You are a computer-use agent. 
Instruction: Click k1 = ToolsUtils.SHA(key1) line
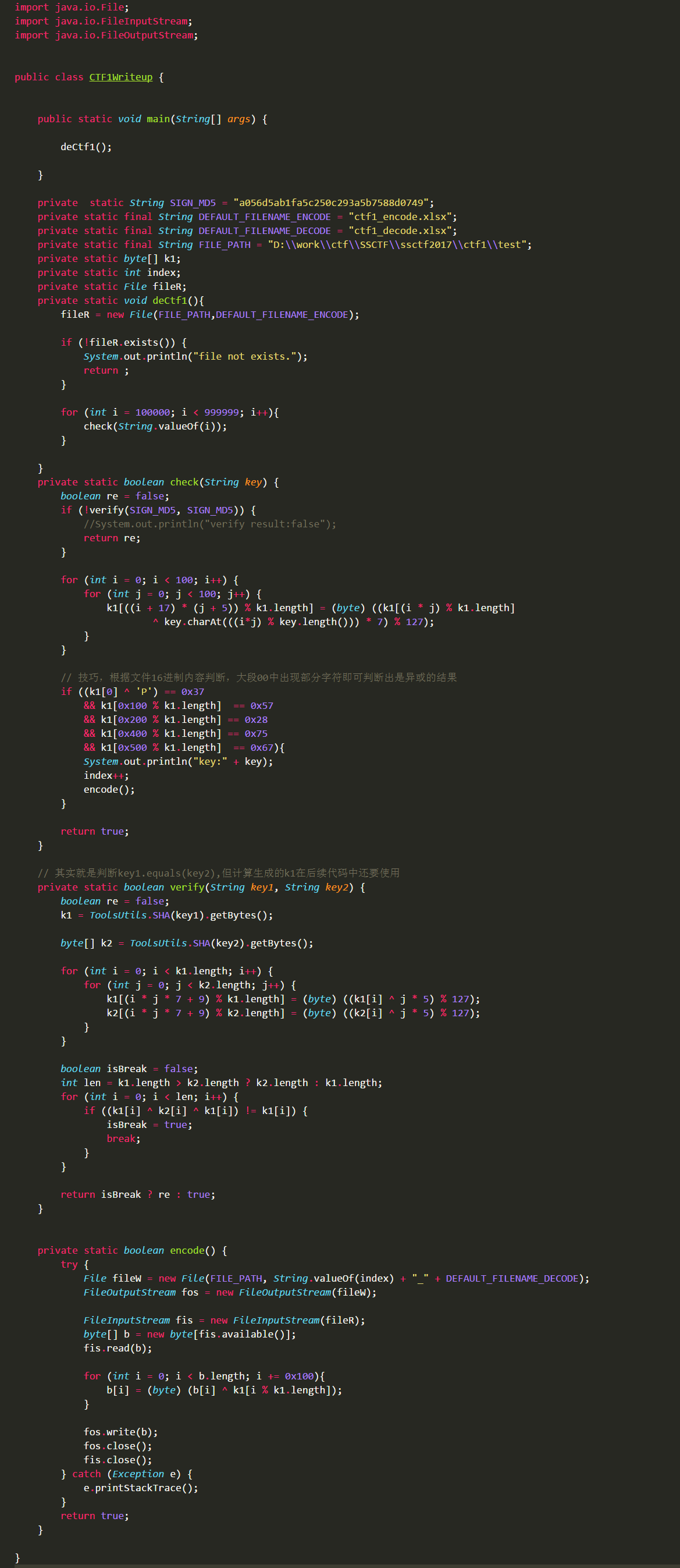coord(166,916)
